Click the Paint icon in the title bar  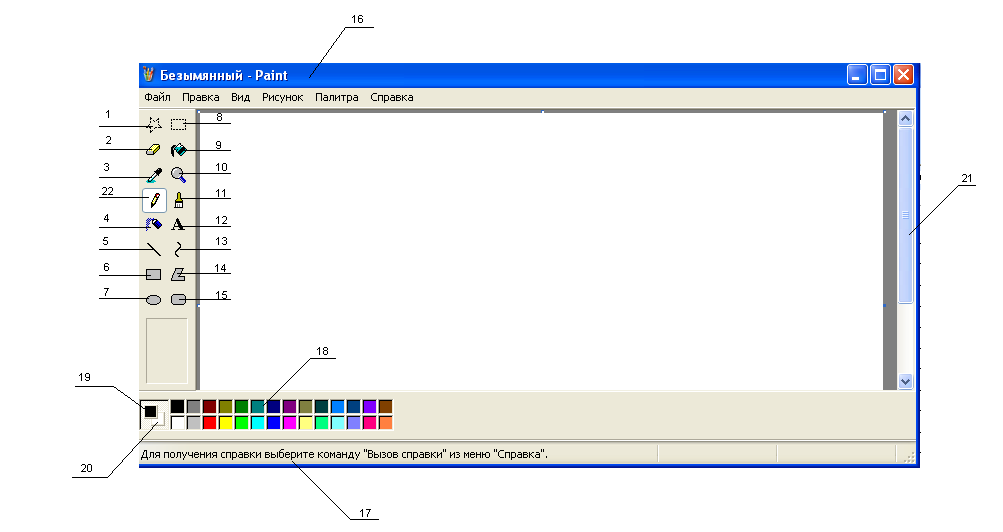tap(148, 75)
